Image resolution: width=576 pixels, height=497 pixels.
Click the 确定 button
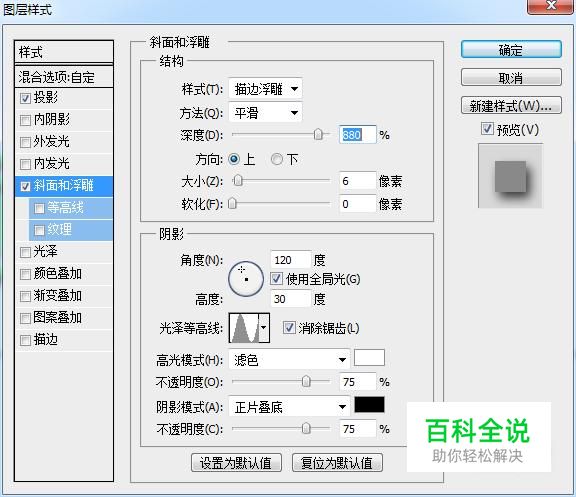click(511, 50)
